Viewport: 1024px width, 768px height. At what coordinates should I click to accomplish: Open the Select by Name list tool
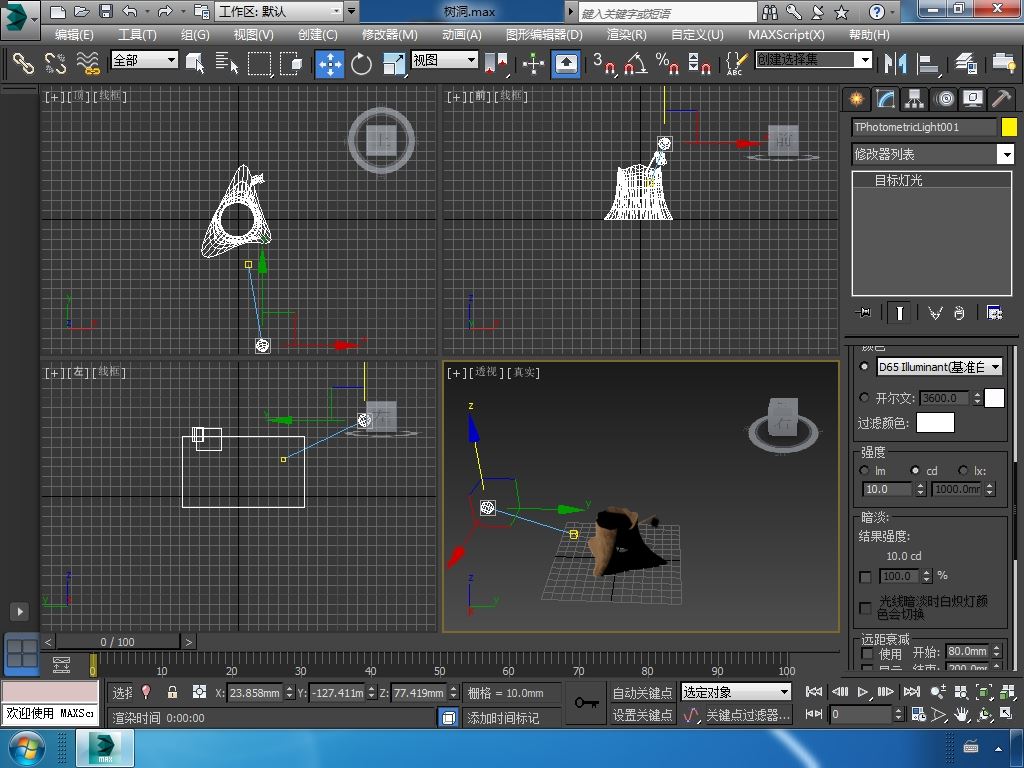[x=227, y=63]
